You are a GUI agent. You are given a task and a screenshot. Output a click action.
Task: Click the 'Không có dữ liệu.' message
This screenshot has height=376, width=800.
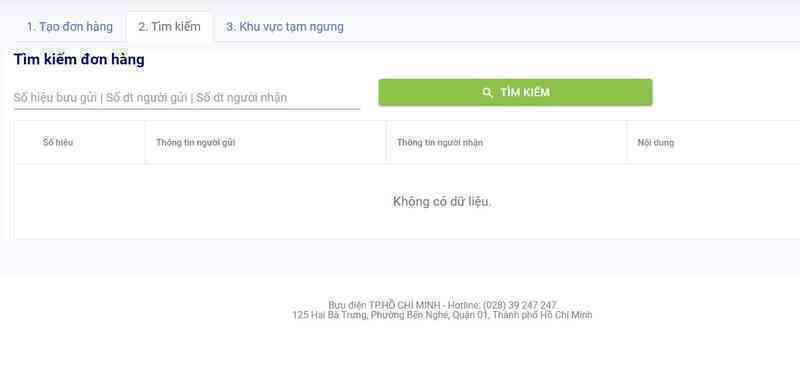(x=442, y=202)
